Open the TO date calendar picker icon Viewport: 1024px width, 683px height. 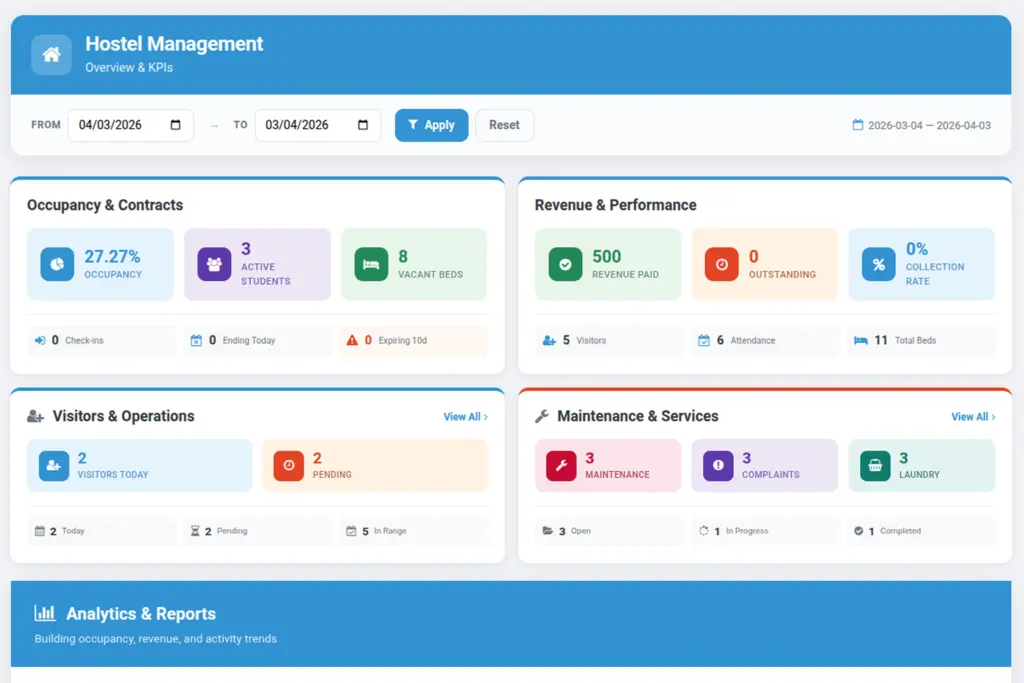[362, 125]
